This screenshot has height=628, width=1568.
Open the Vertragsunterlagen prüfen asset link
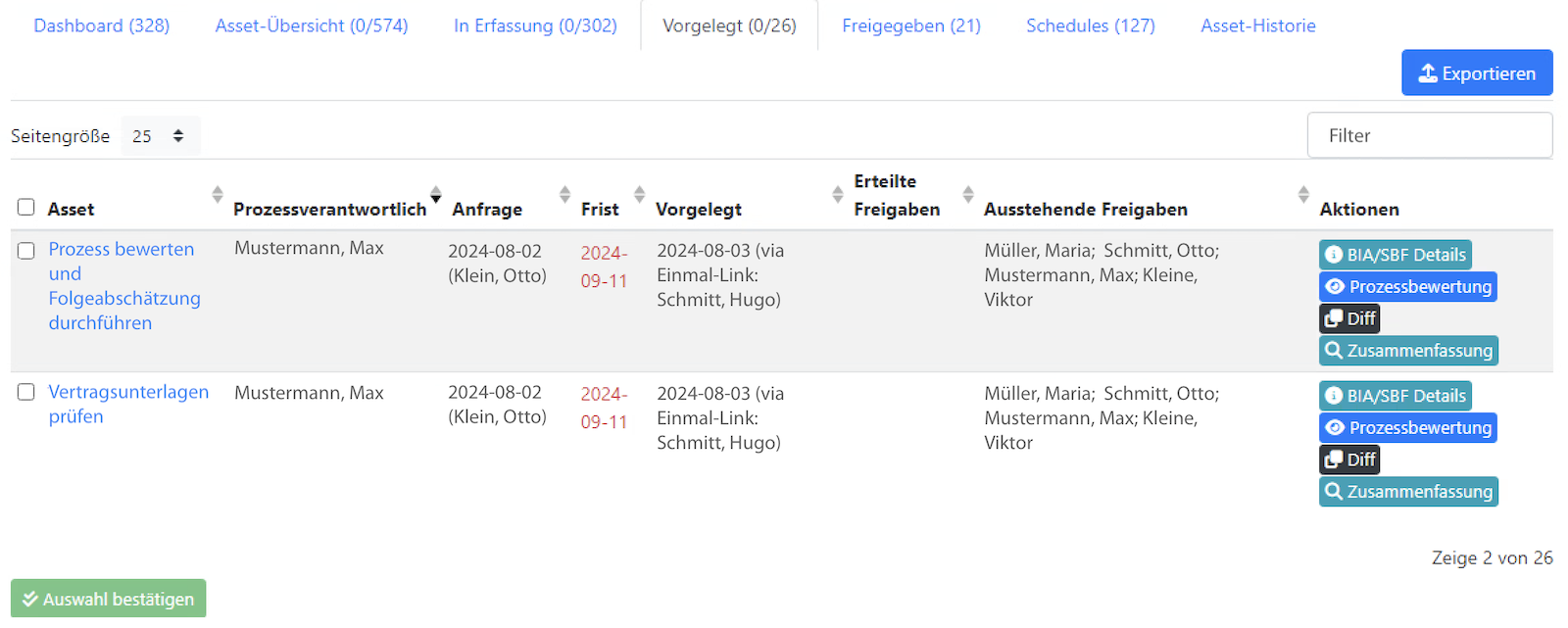[x=128, y=404]
